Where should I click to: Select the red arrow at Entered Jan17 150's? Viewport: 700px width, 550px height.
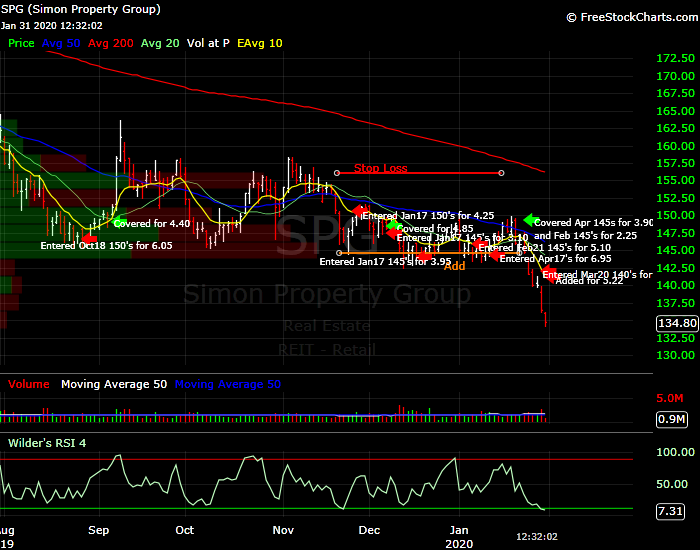tap(359, 211)
